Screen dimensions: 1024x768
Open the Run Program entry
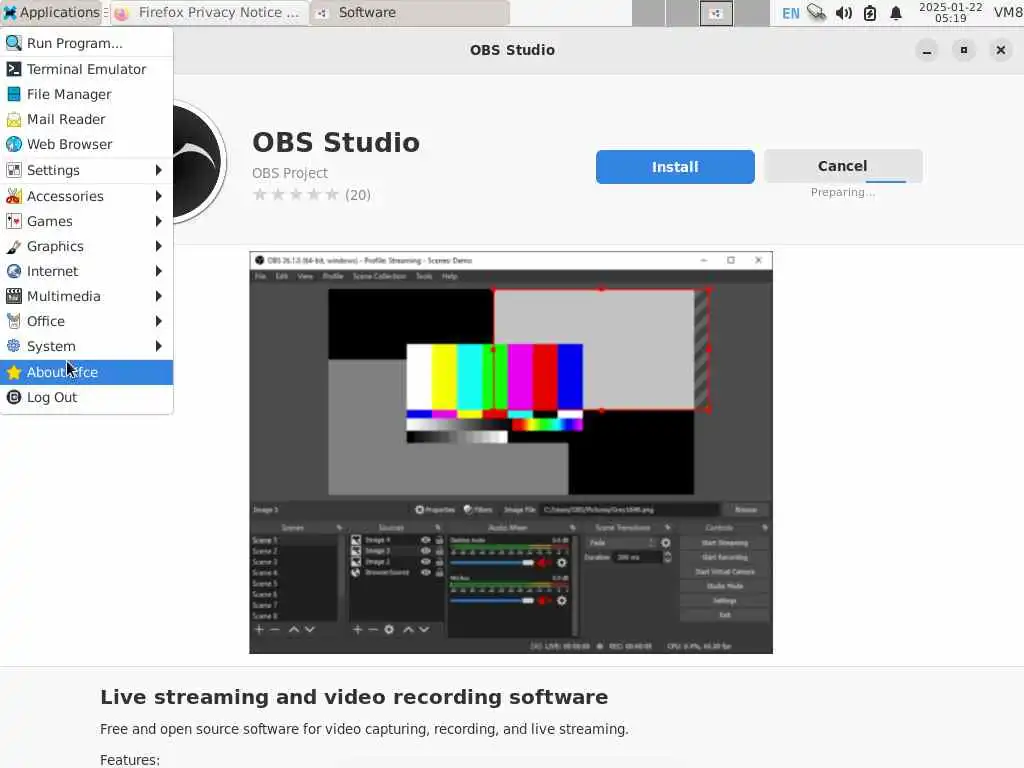tap(86, 43)
